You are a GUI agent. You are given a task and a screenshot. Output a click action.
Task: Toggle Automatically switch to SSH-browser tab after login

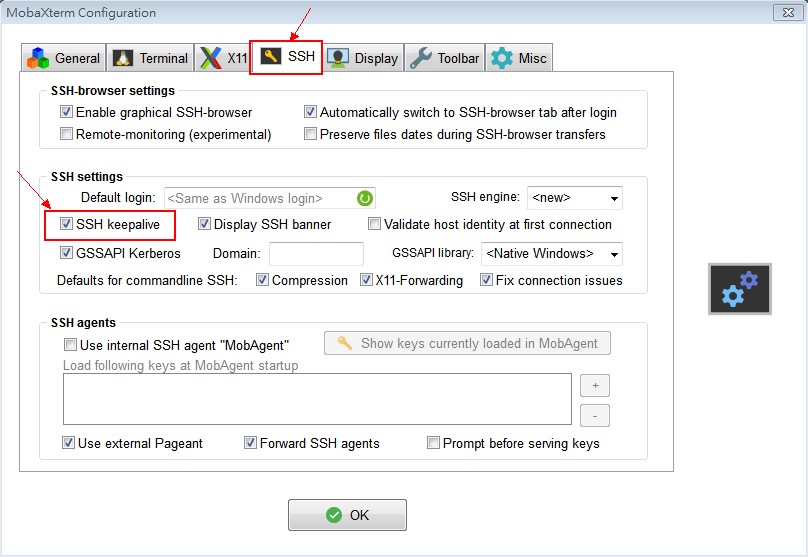(310, 112)
